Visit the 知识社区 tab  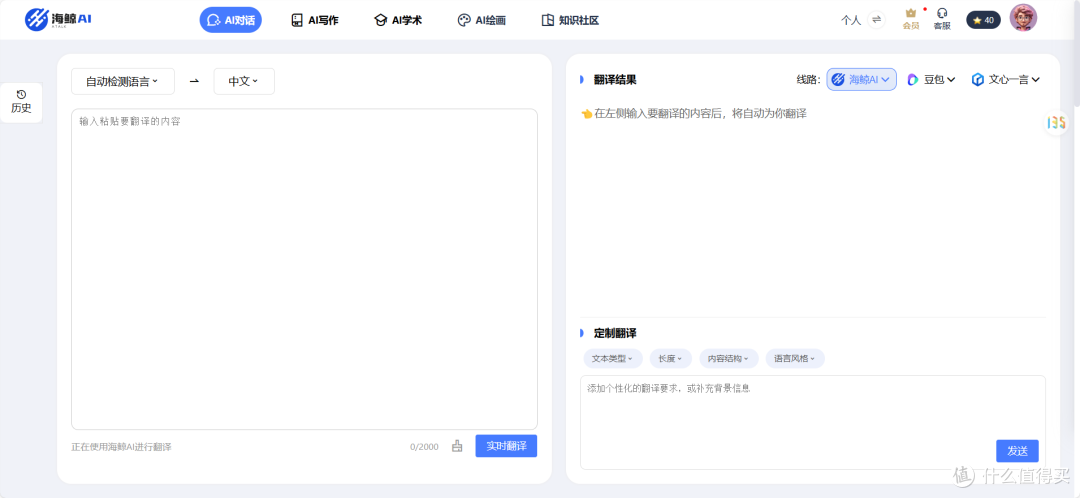click(x=570, y=20)
